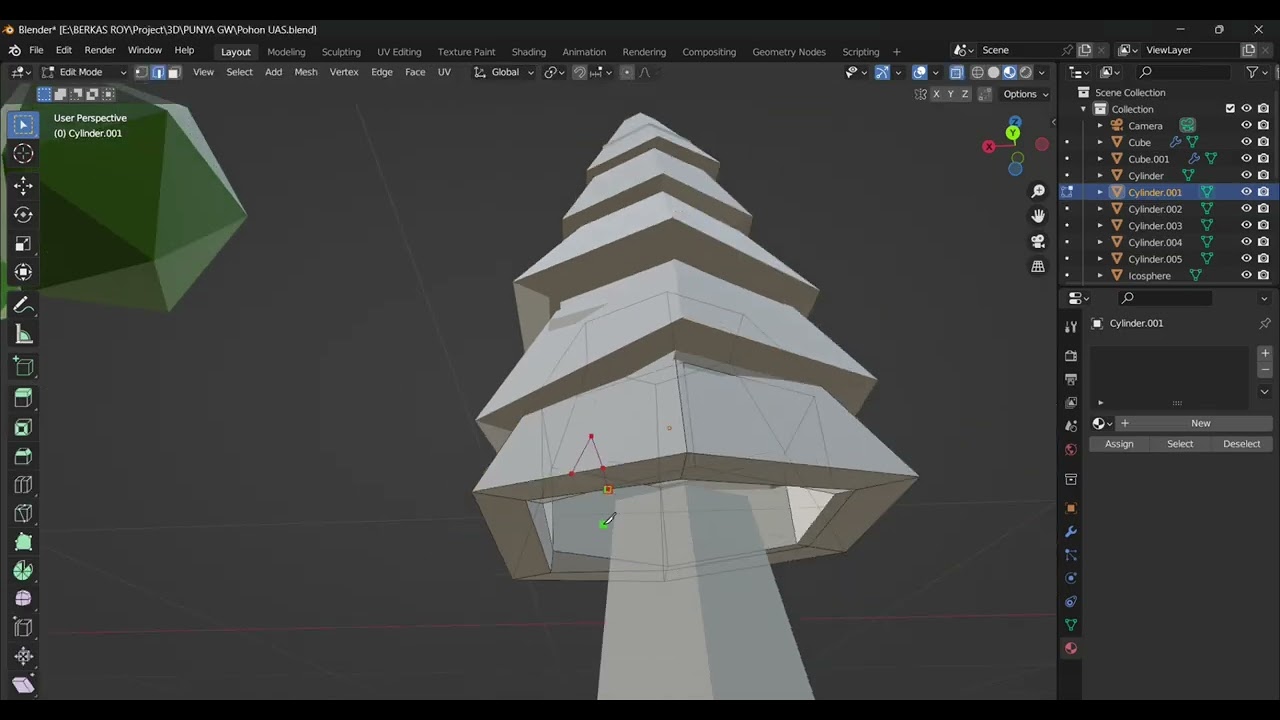1280x720 pixels.
Task: Open the Physics properties tab
Action: tap(1071, 578)
